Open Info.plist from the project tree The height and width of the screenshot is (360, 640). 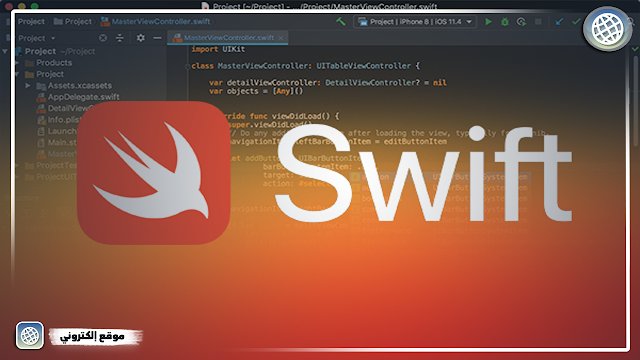(x=58, y=120)
